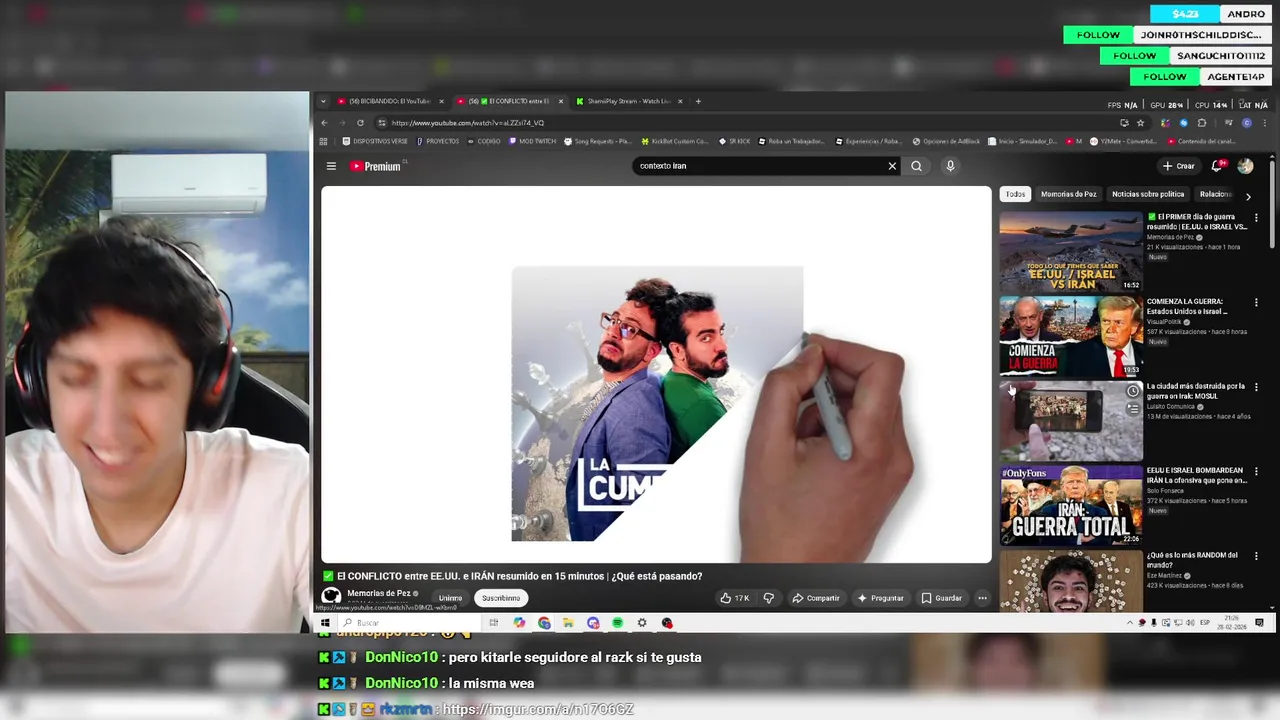Switch to the ShamiiPlay Stream tab
The width and height of the screenshot is (1280, 720).
click(x=629, y=101)
